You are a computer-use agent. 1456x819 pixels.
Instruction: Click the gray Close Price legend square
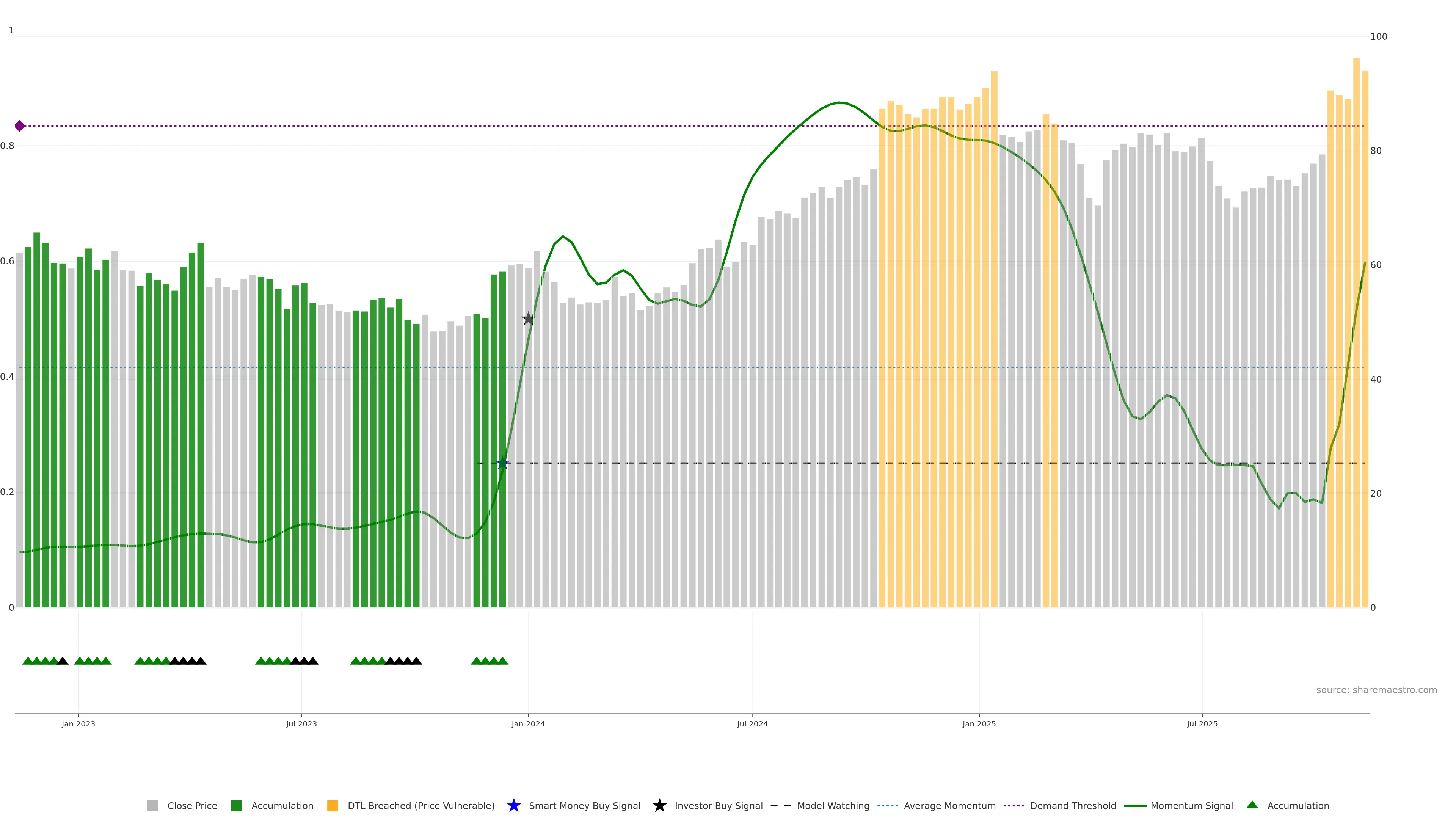point(152,805)
